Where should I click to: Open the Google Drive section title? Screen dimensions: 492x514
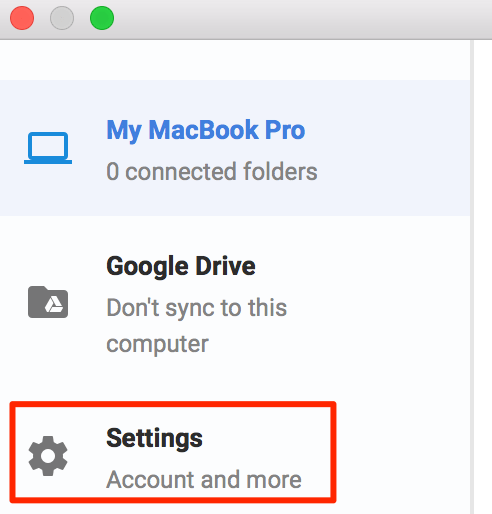181,266
